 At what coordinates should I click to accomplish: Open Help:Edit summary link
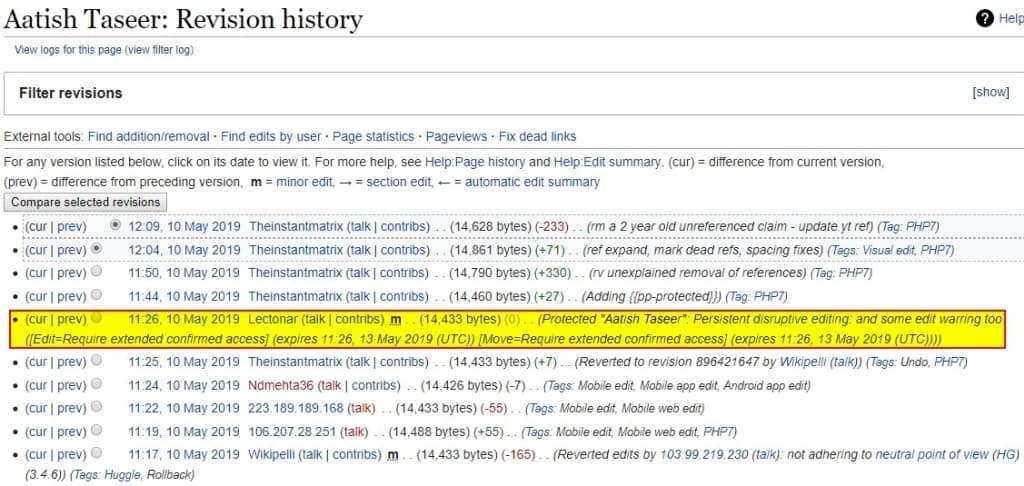pyautogui.click(x=608, y=162)
